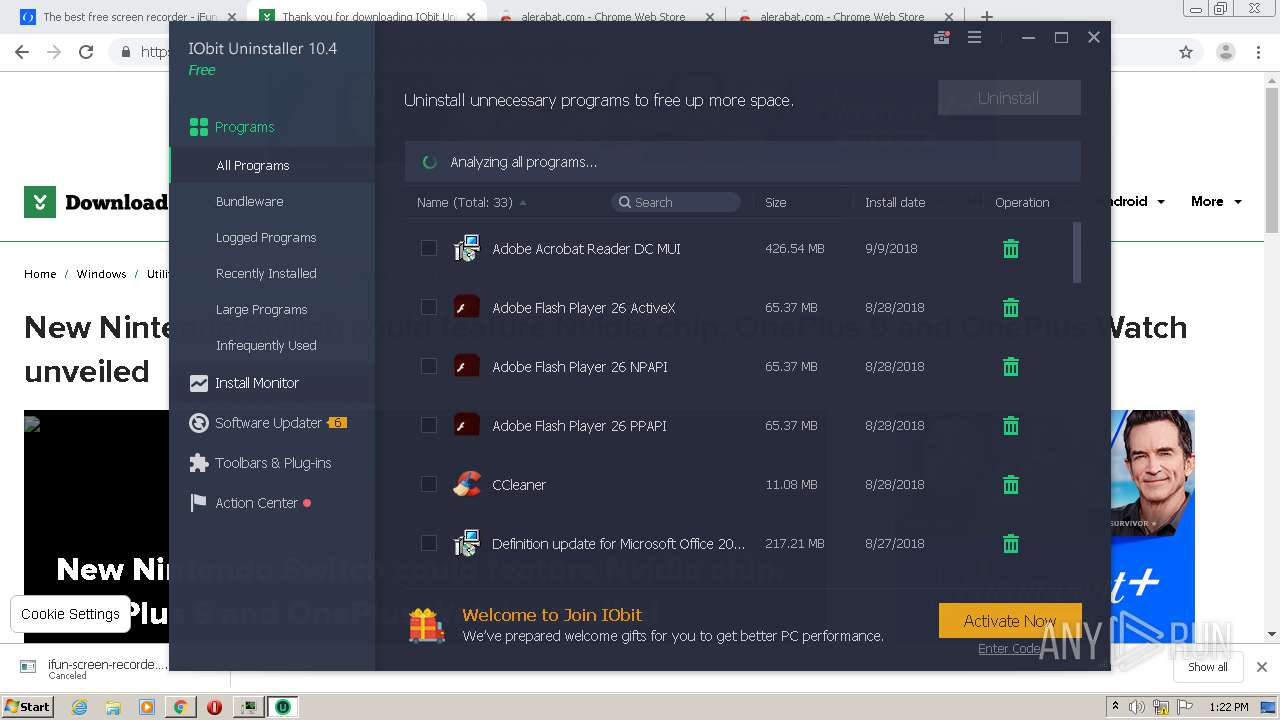Switch to the first alerabat.com Chrome tab

(606, 17)
